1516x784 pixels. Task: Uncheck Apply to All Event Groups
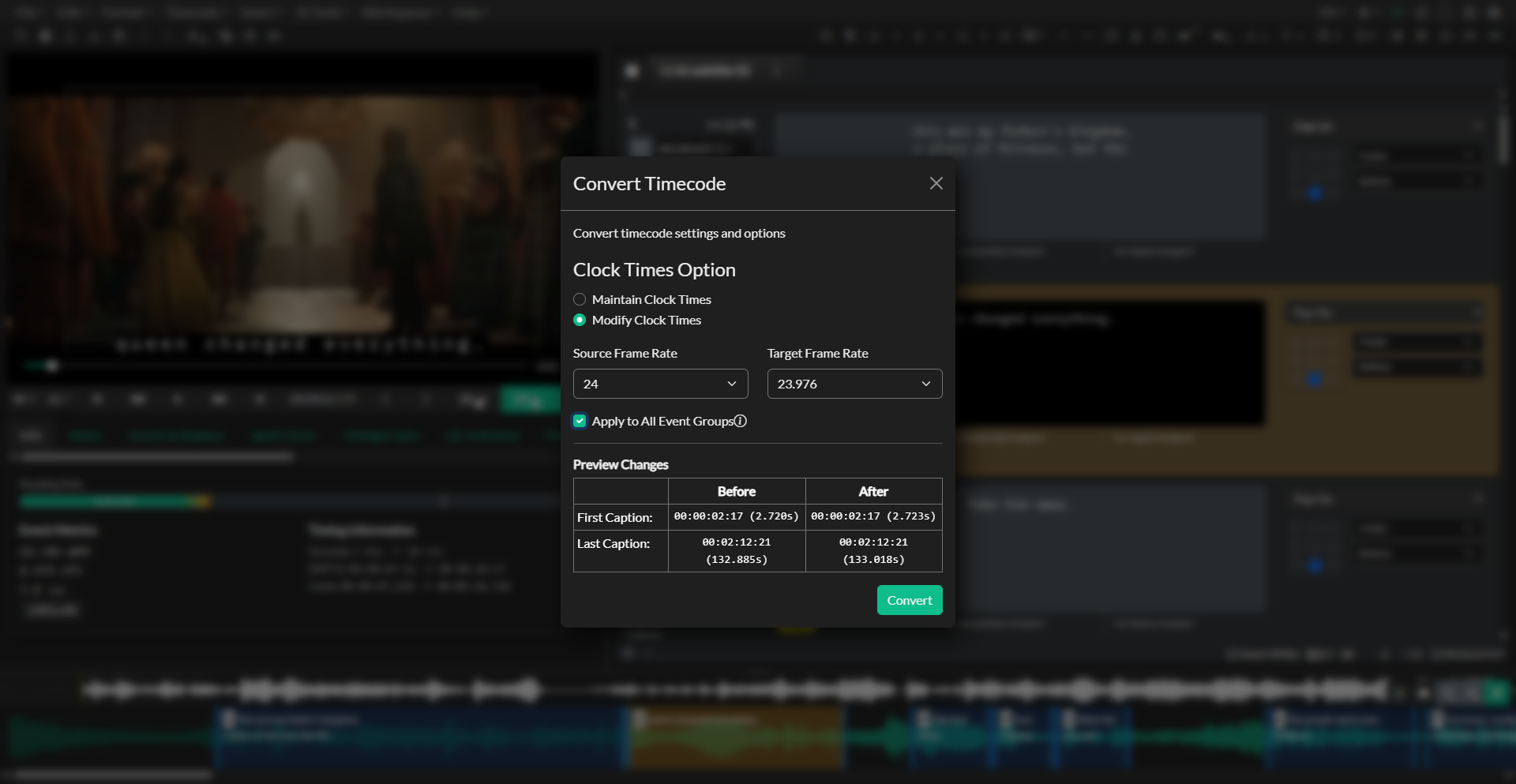pyautogui.click(x=580, y=421)
